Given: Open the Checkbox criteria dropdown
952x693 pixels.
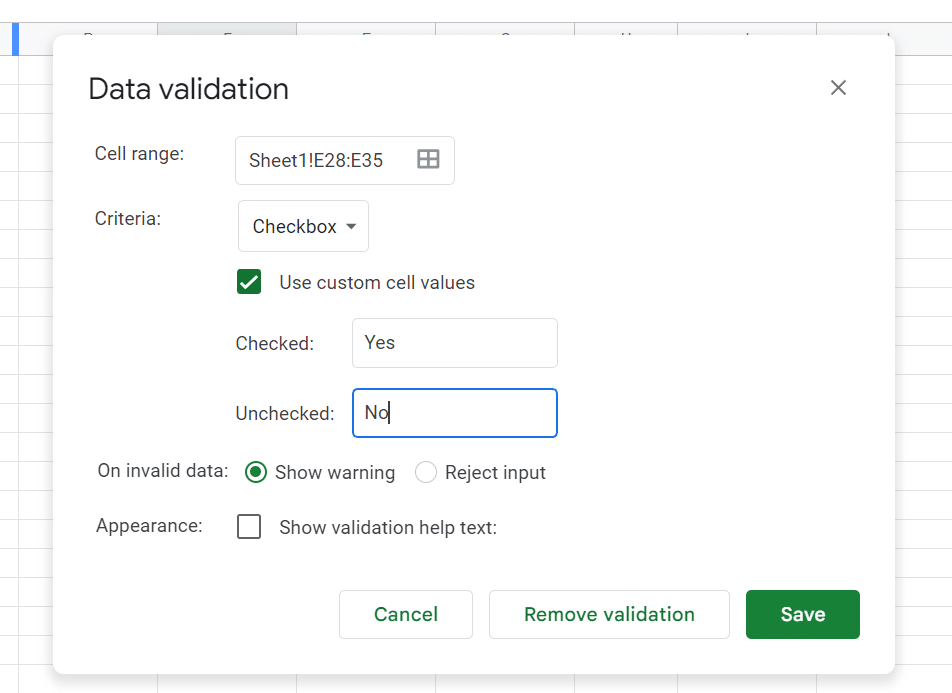Looking at the screenshot, I should 303,226.
